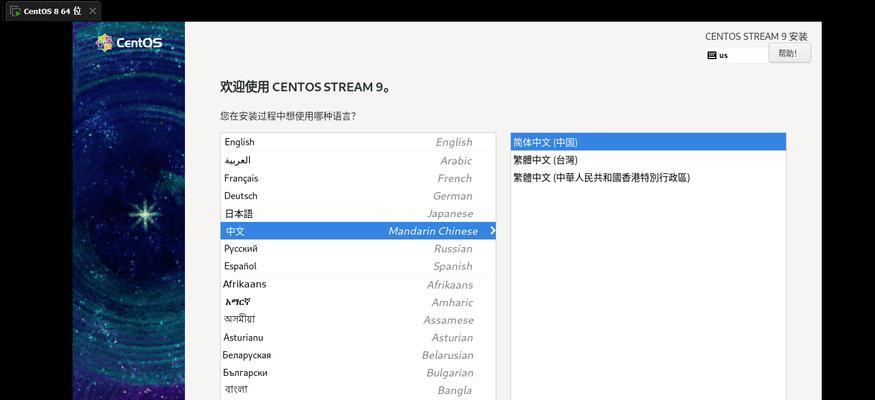This screenshot has width=875, height=400.
Task: Choose Français from the language list
Action: coord(358,178)
